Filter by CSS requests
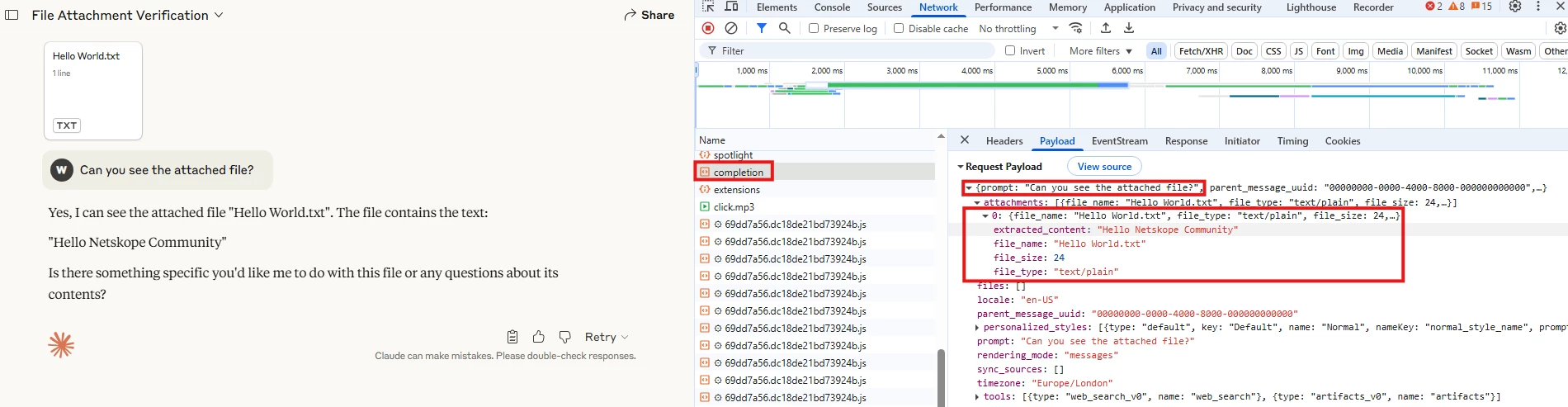The image size is (1568, 407). click(1273, 51)
